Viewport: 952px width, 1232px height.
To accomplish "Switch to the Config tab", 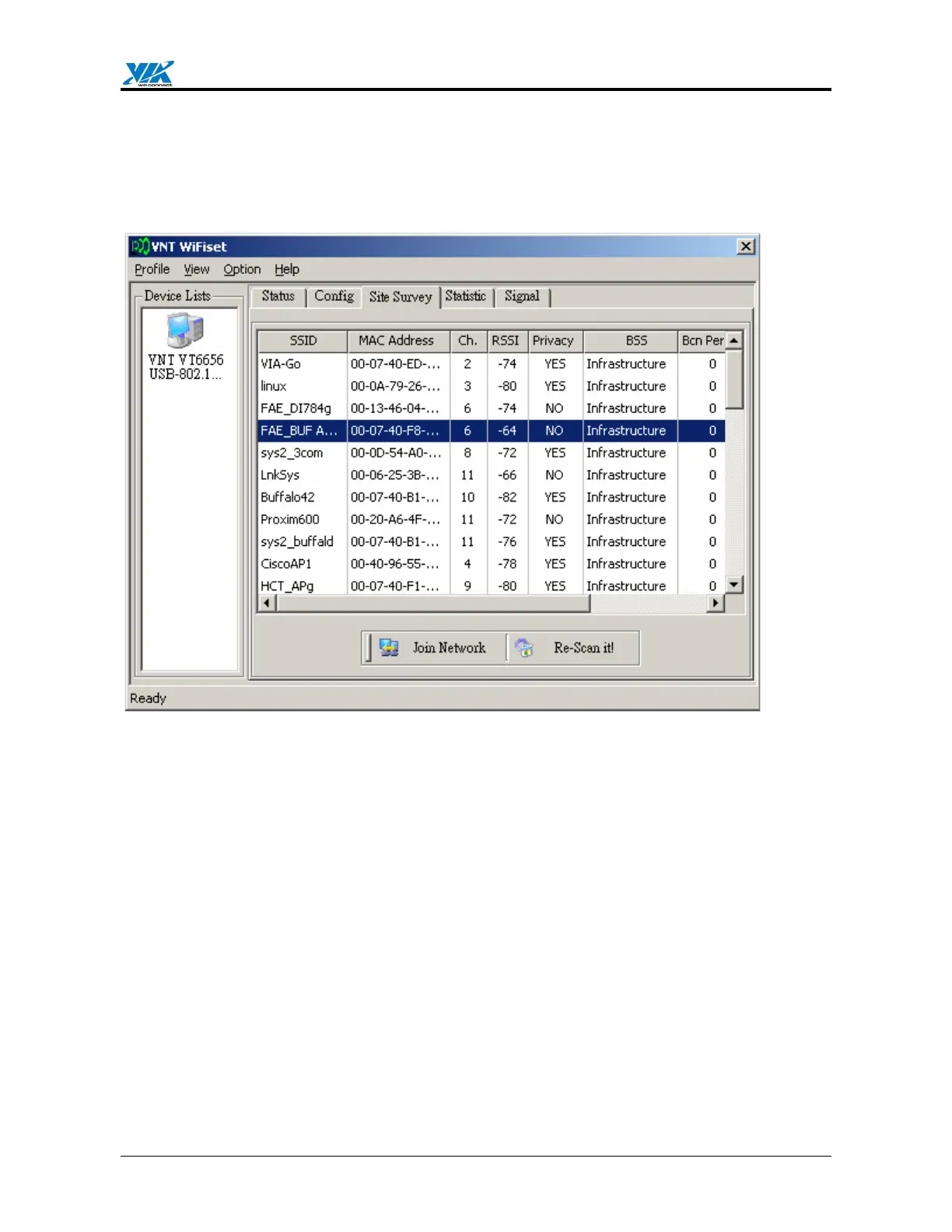I will click(x=334, y=296).
